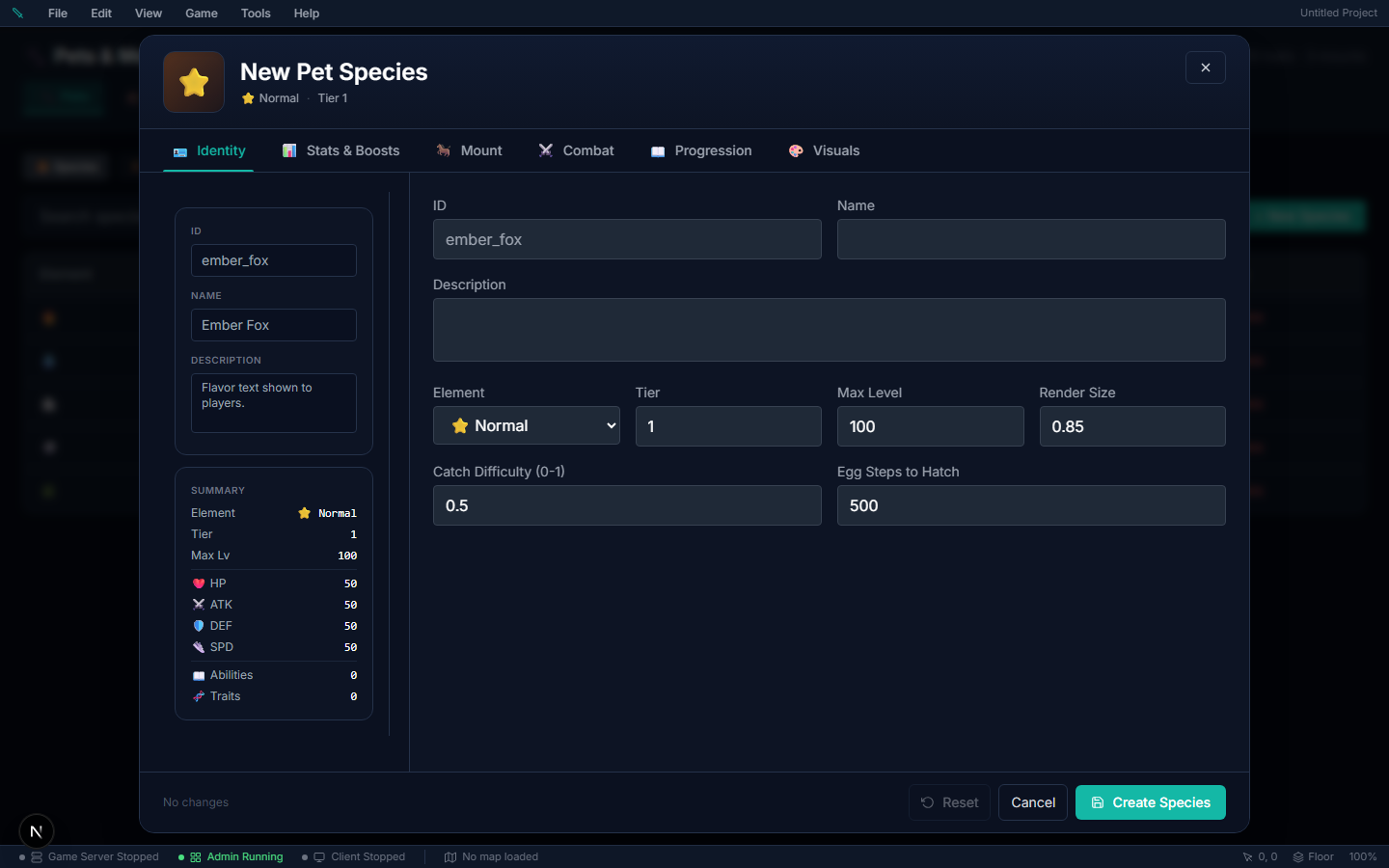The height and width of the screenshot is (868, 1389).
Task: Click the SPD icon in summary
Action: pyautogui.click(x=199, y=647)
